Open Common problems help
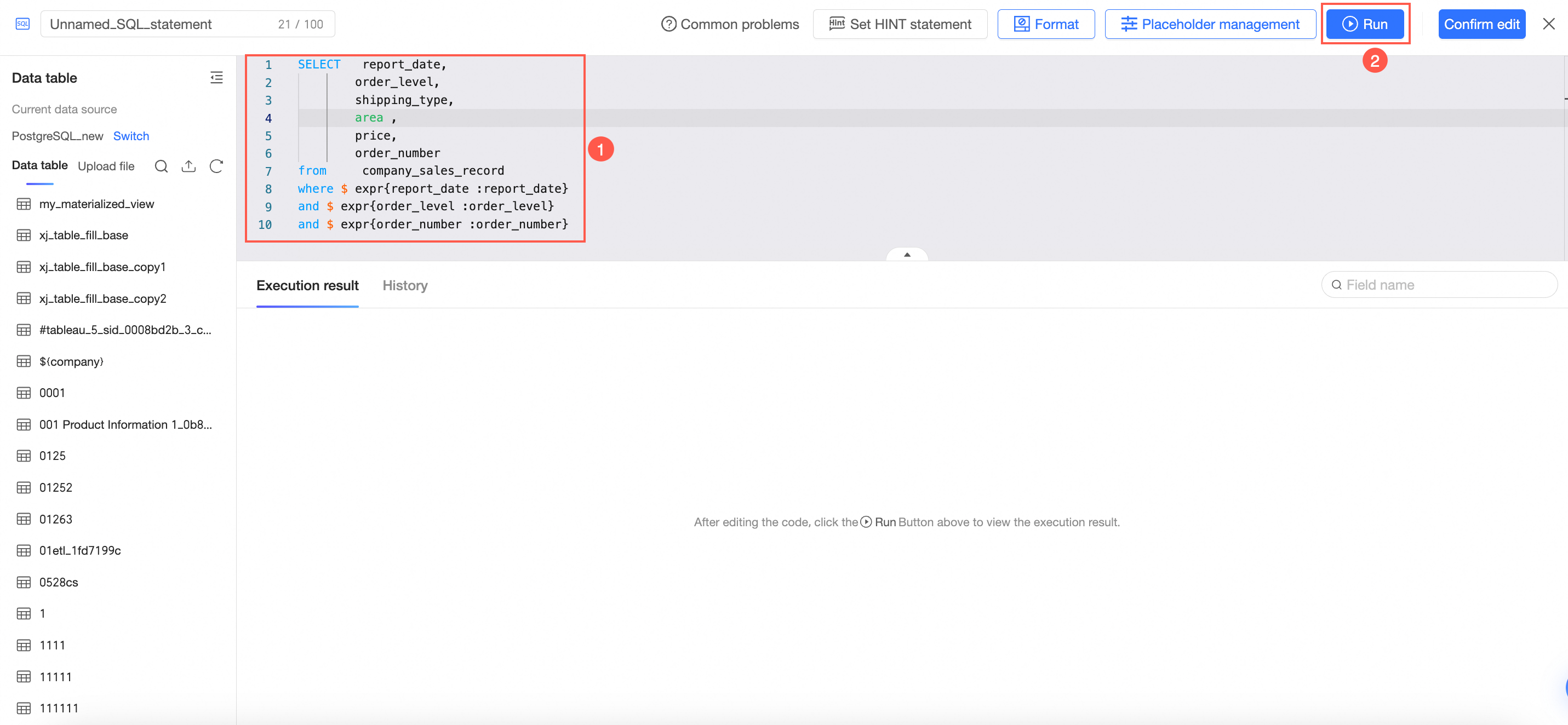The height and width of the screenshot is (725, 1568). point(730,24)
